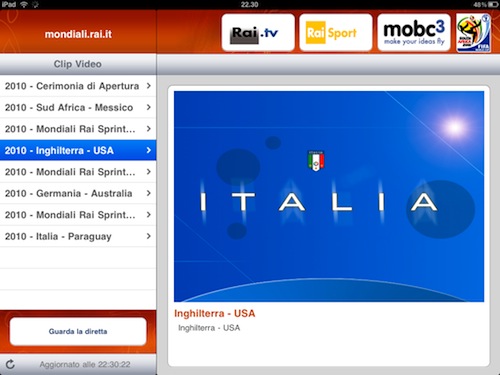Open the Rai.tv logo link
This screenshot has width=500, height=375.
(258, 33)
